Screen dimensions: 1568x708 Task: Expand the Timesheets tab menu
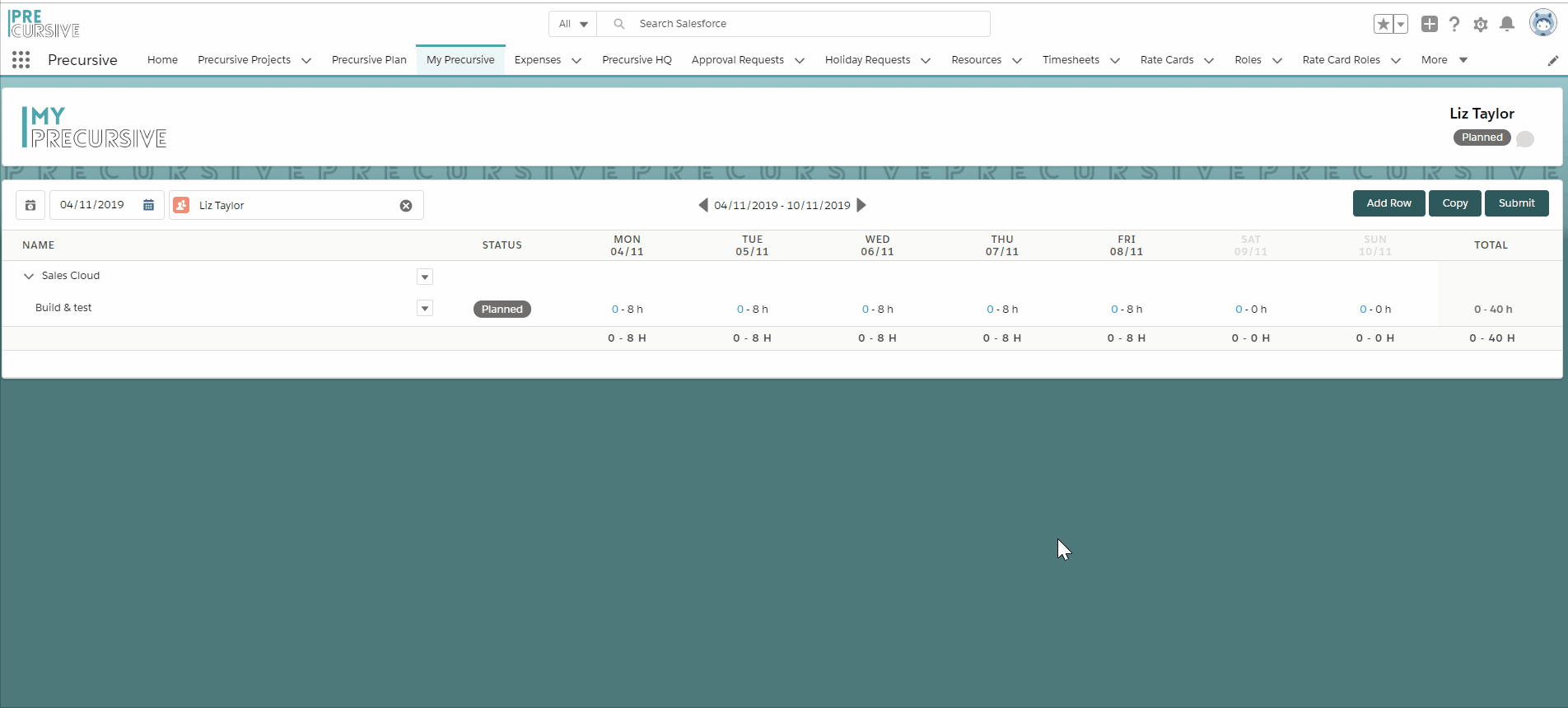[x=1115, y=60]
